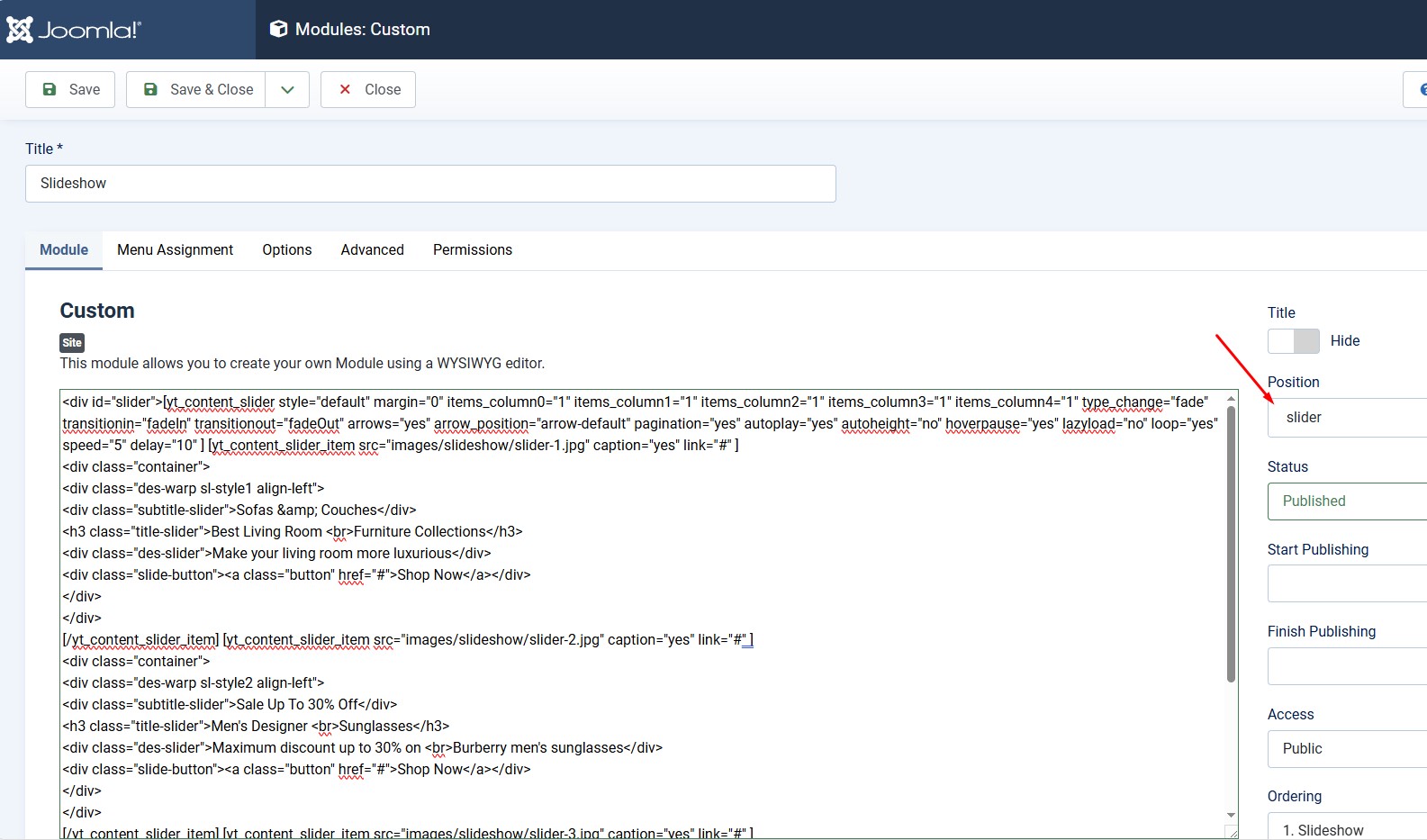The image size is (1427, 840).
Task: Click the Close button in the toolbar
Action: [x=368, y=90]
